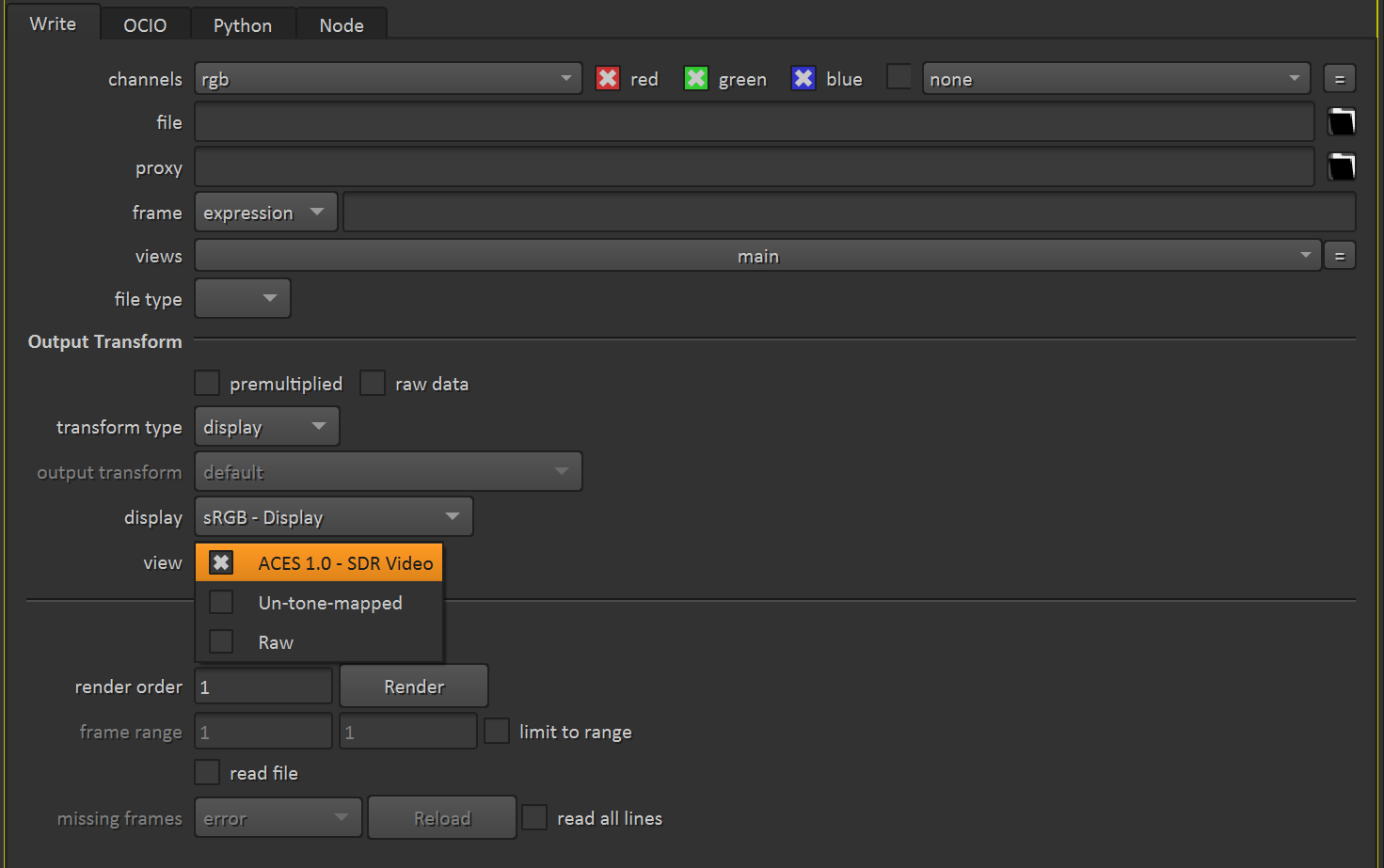Disable the red channel checkbox

pyautogui.click(x=607, y=78)
